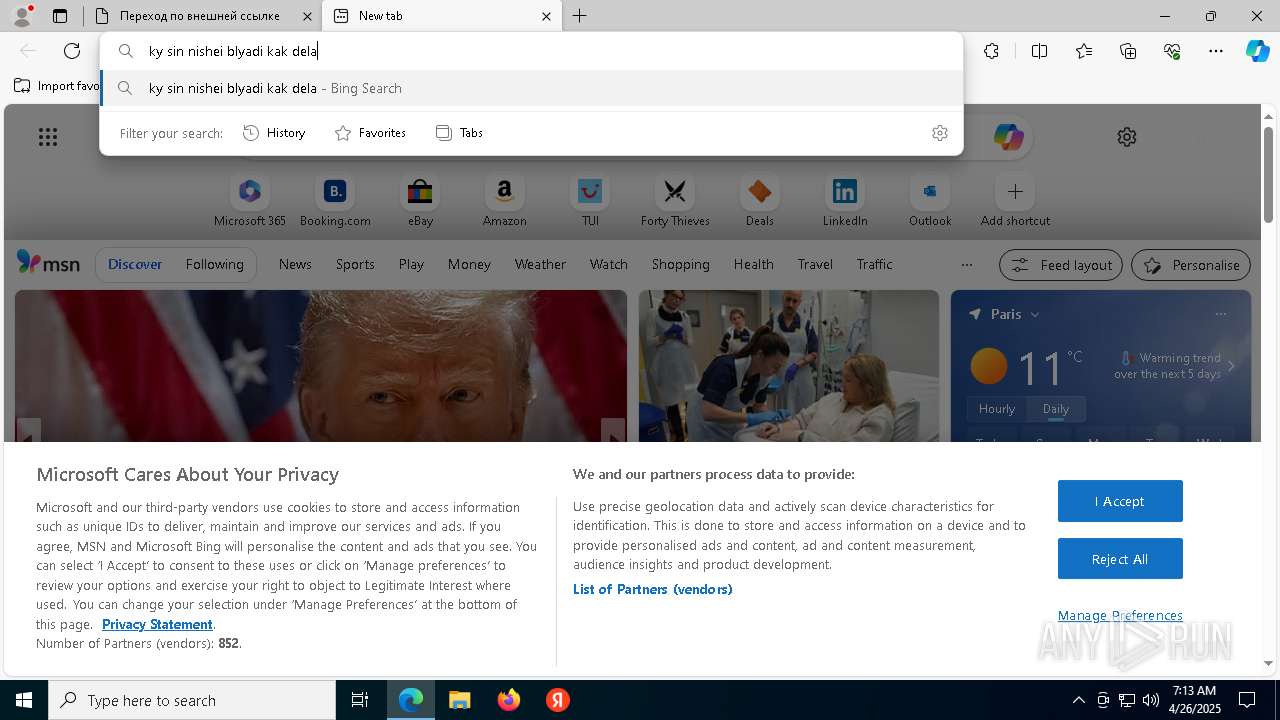
Task: Open the Windows Start menu
Action: pos(24,700)
